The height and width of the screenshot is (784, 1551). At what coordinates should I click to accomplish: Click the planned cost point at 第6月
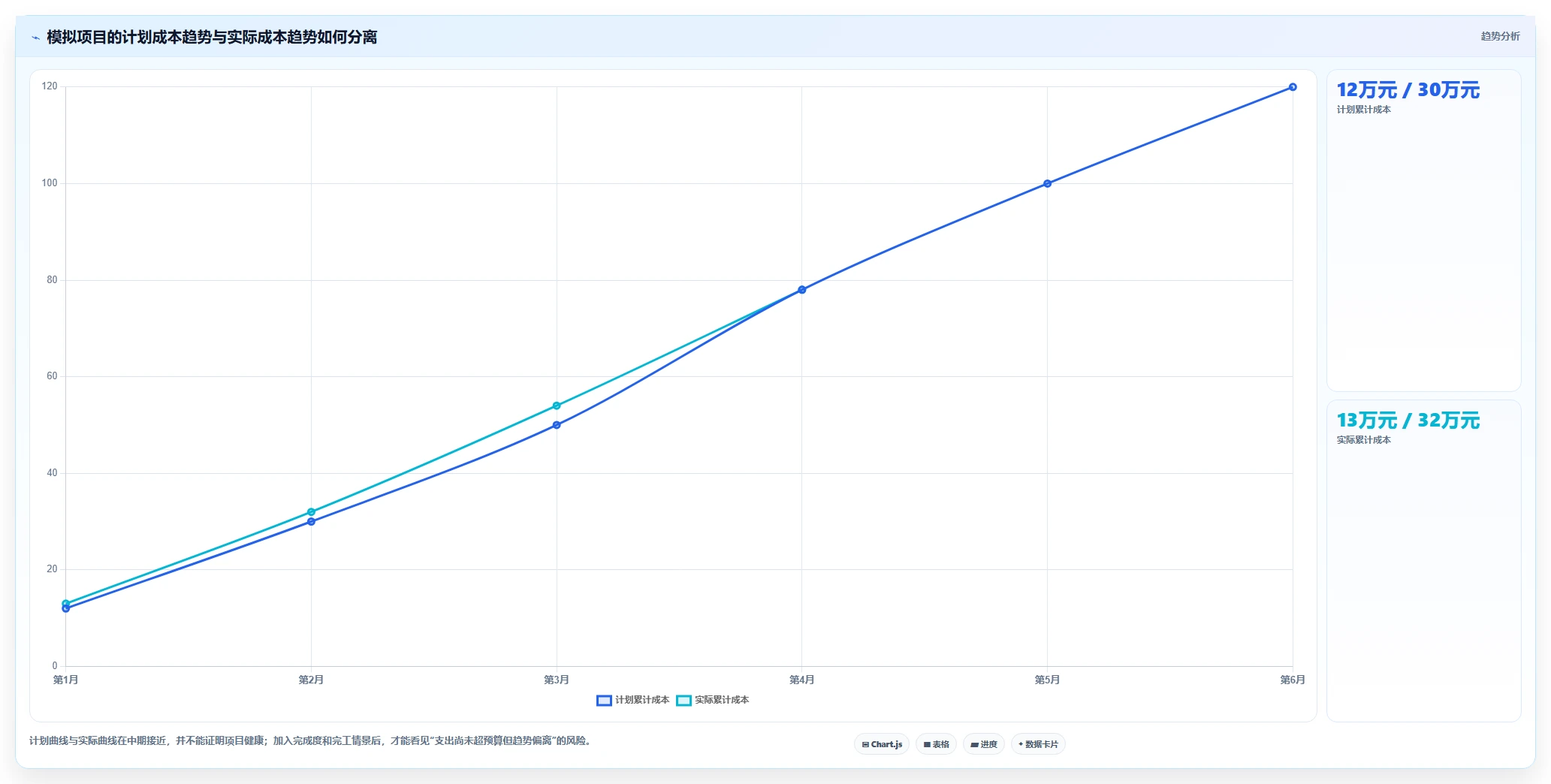tap(1293, 87)
